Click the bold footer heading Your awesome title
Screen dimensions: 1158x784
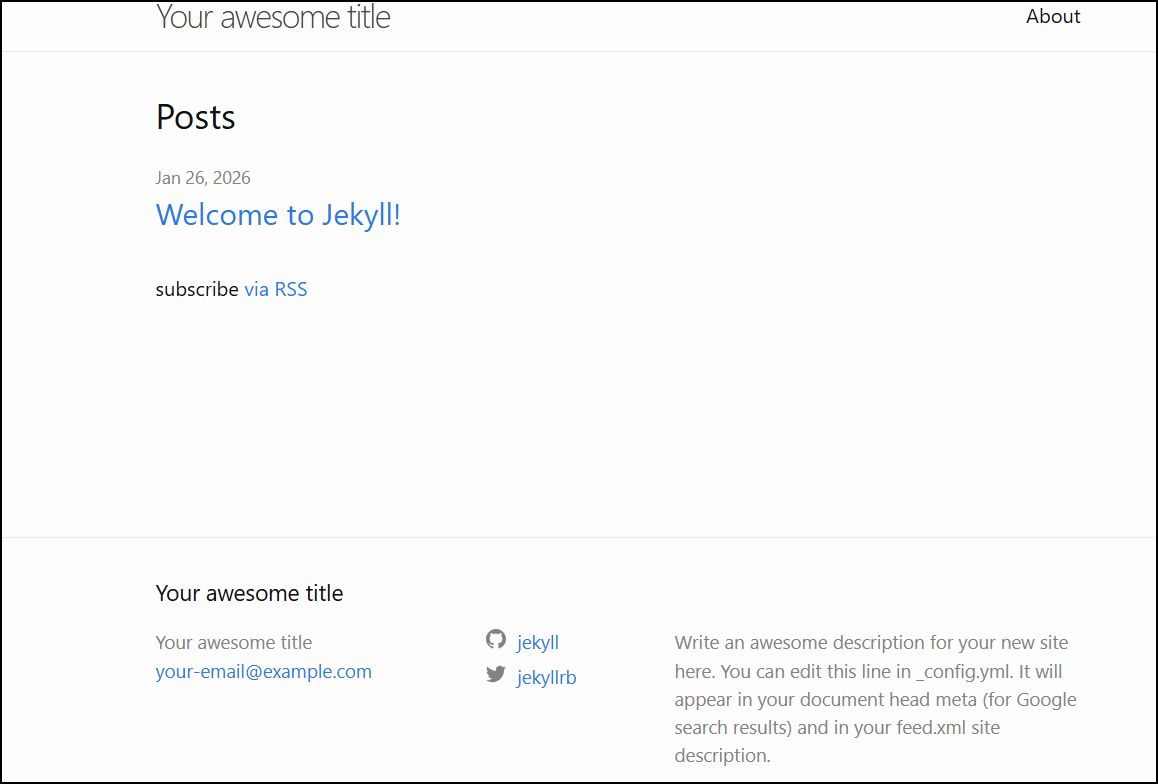(x=249, y=593)
